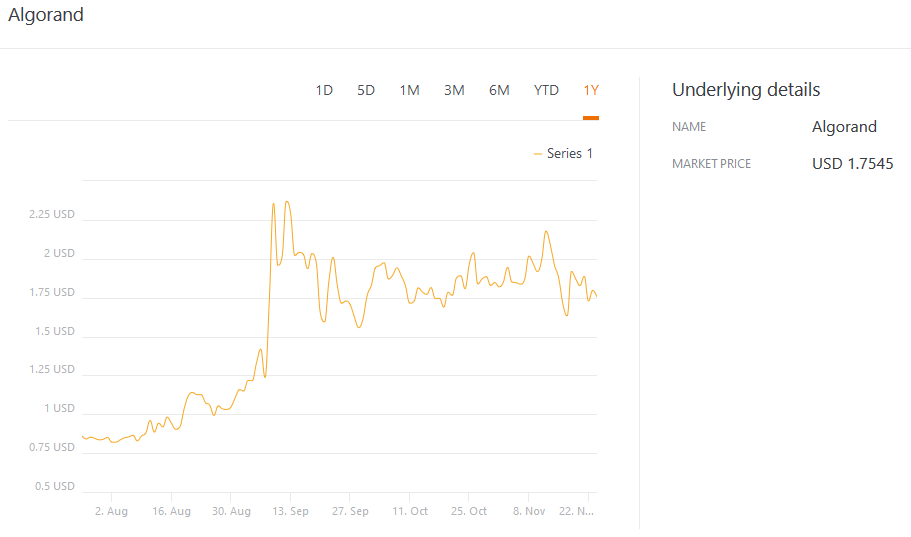Screen dimensions: 911x537
Task: Click the 16. Aug date label
Action: (171, 511)
